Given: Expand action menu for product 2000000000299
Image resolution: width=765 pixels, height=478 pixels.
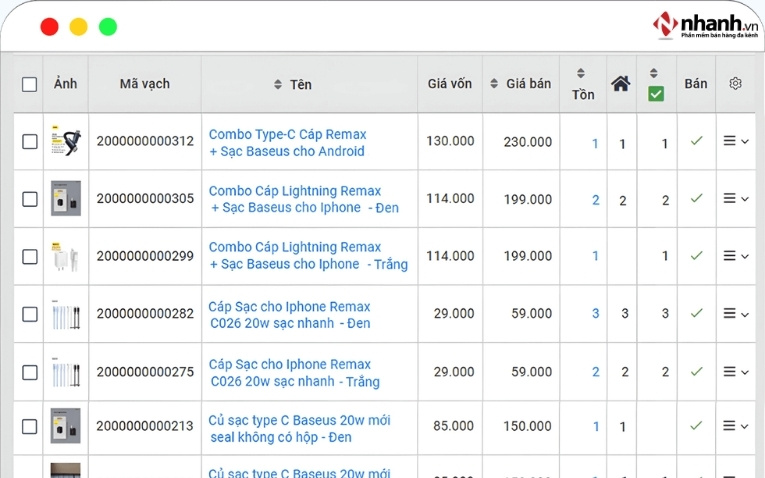Looking at the screenshot, I should [x=735, y=256].
